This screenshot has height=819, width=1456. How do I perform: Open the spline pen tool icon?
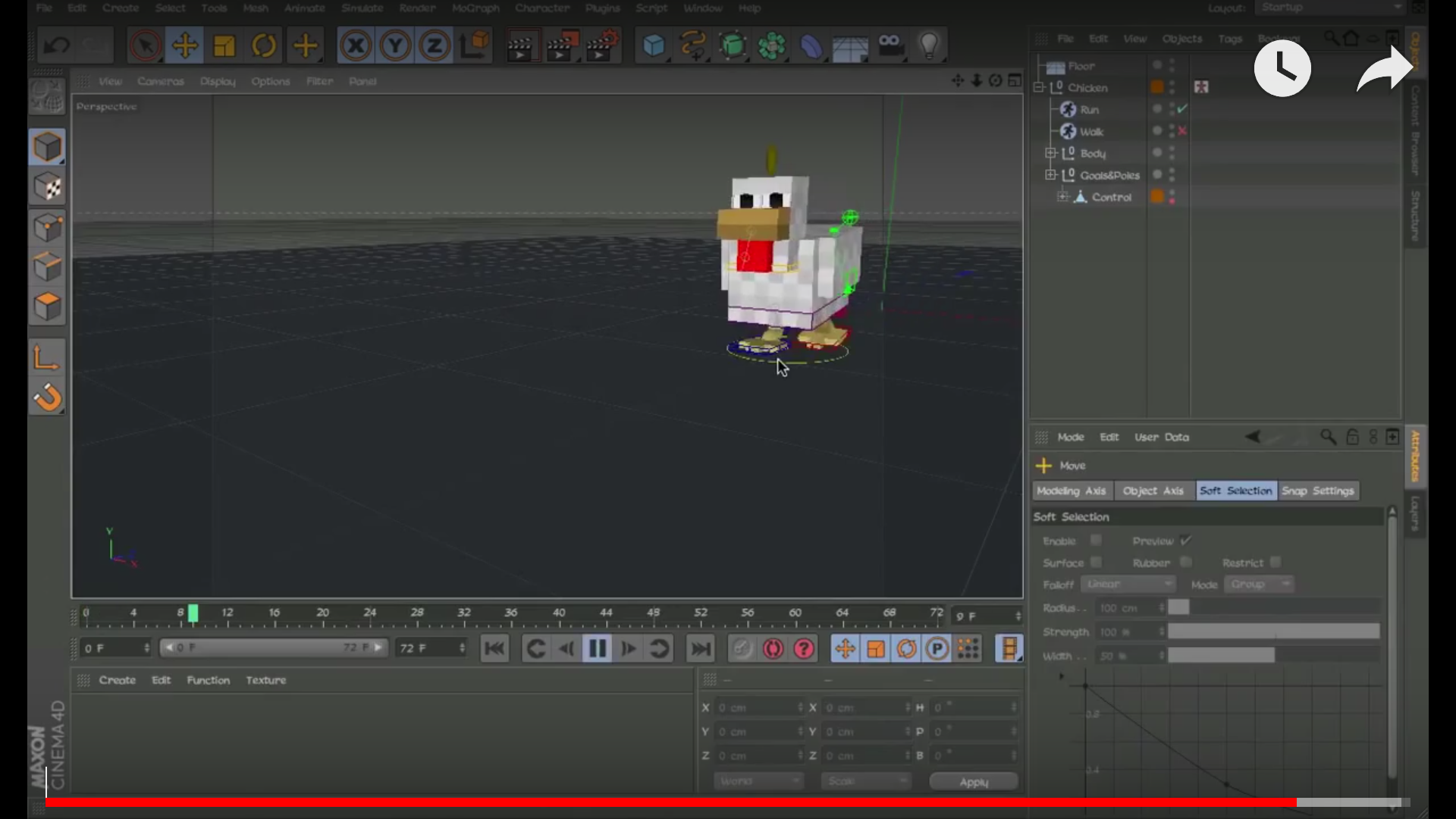pyautogui.click(x=693, y=46)
